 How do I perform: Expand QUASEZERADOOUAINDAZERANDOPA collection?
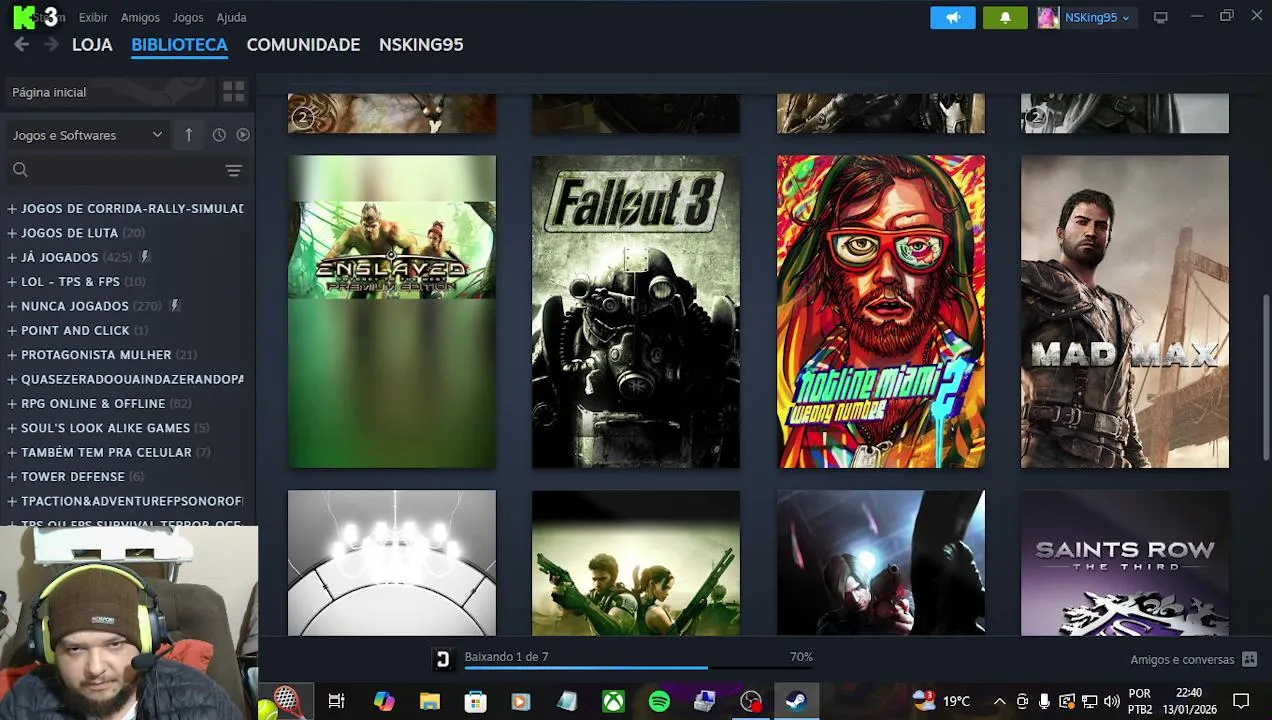12,380
